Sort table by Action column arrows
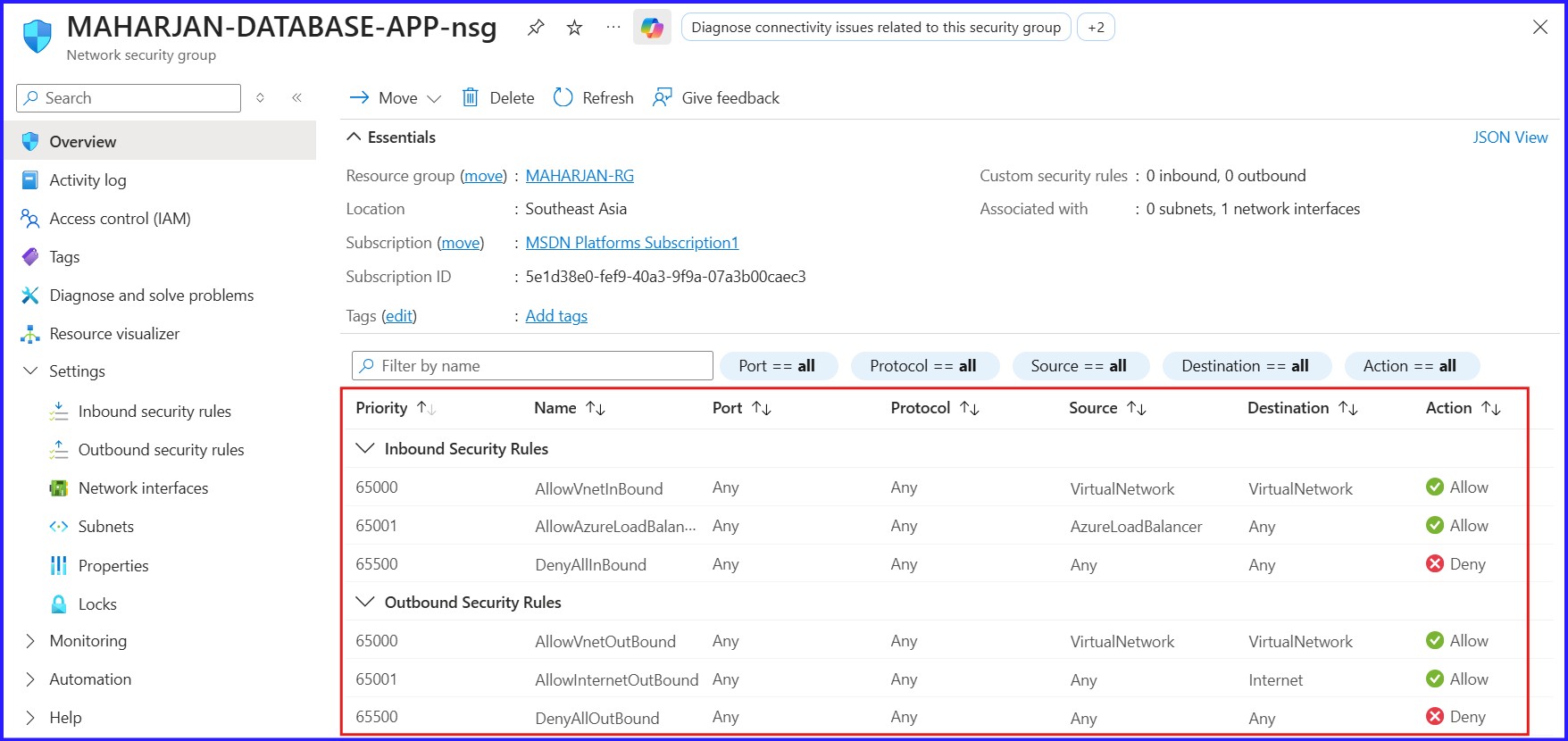 pyautogui.click(x=1491, y=408)
